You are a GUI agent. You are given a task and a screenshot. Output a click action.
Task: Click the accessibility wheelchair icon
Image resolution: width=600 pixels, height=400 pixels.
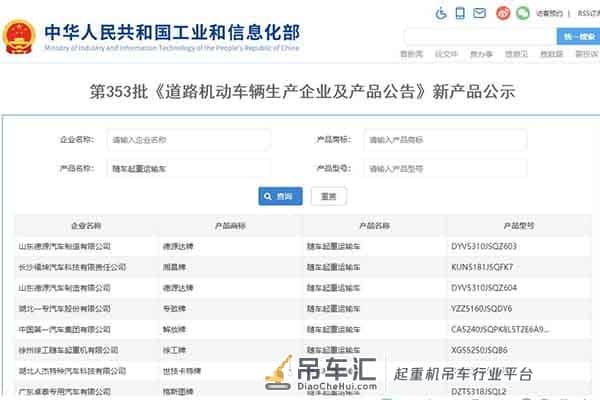coord(441,14)
